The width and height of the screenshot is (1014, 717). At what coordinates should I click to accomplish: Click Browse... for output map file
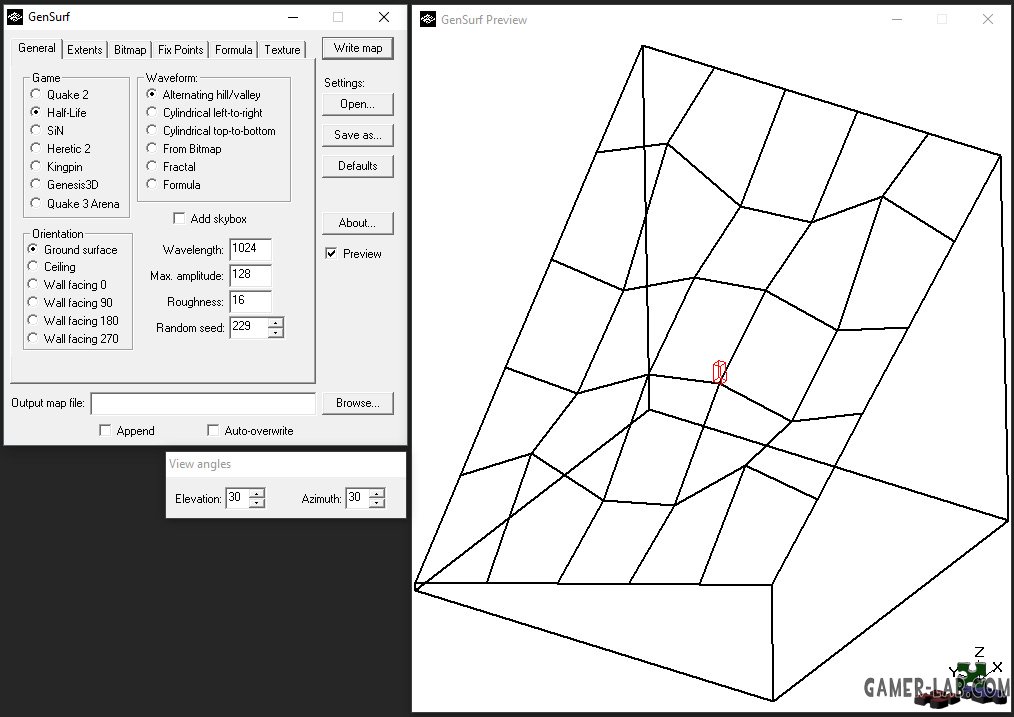coord(358,403)
